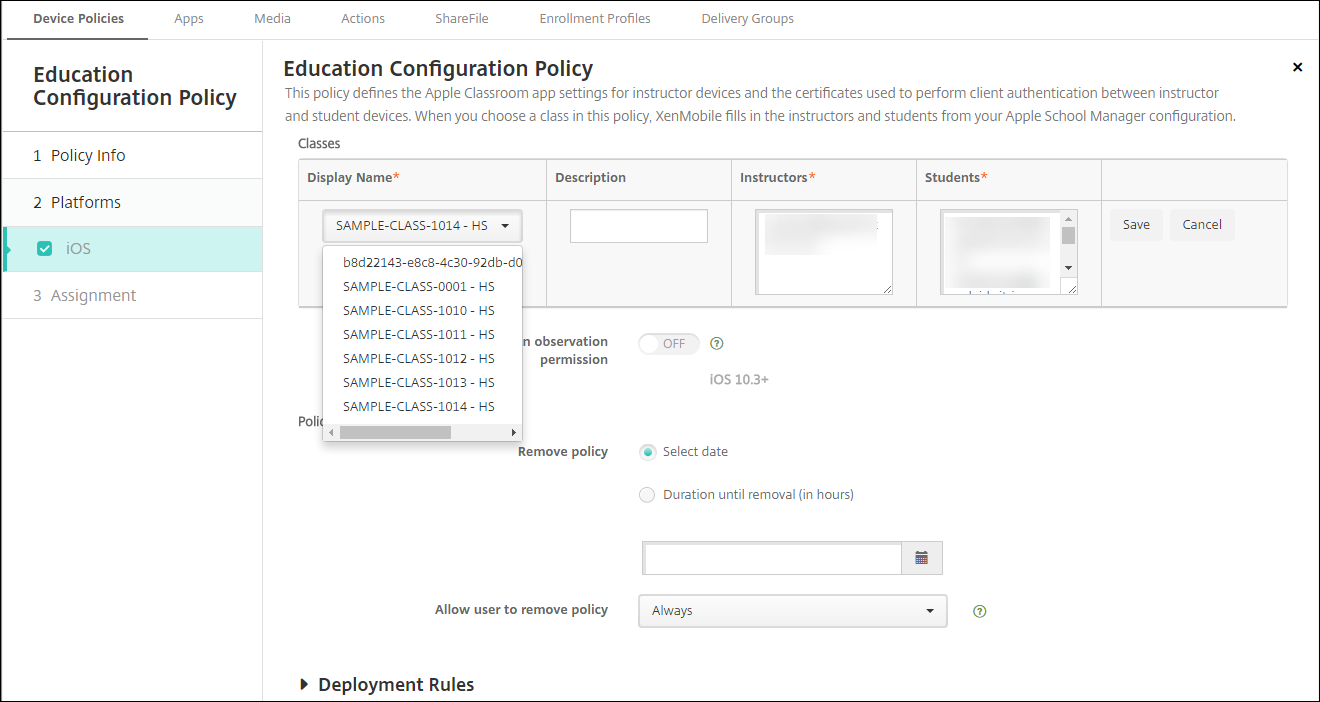Toggle the observation permission switch
The width and height of the screenshot is (1320, 702).
(669, 343)
